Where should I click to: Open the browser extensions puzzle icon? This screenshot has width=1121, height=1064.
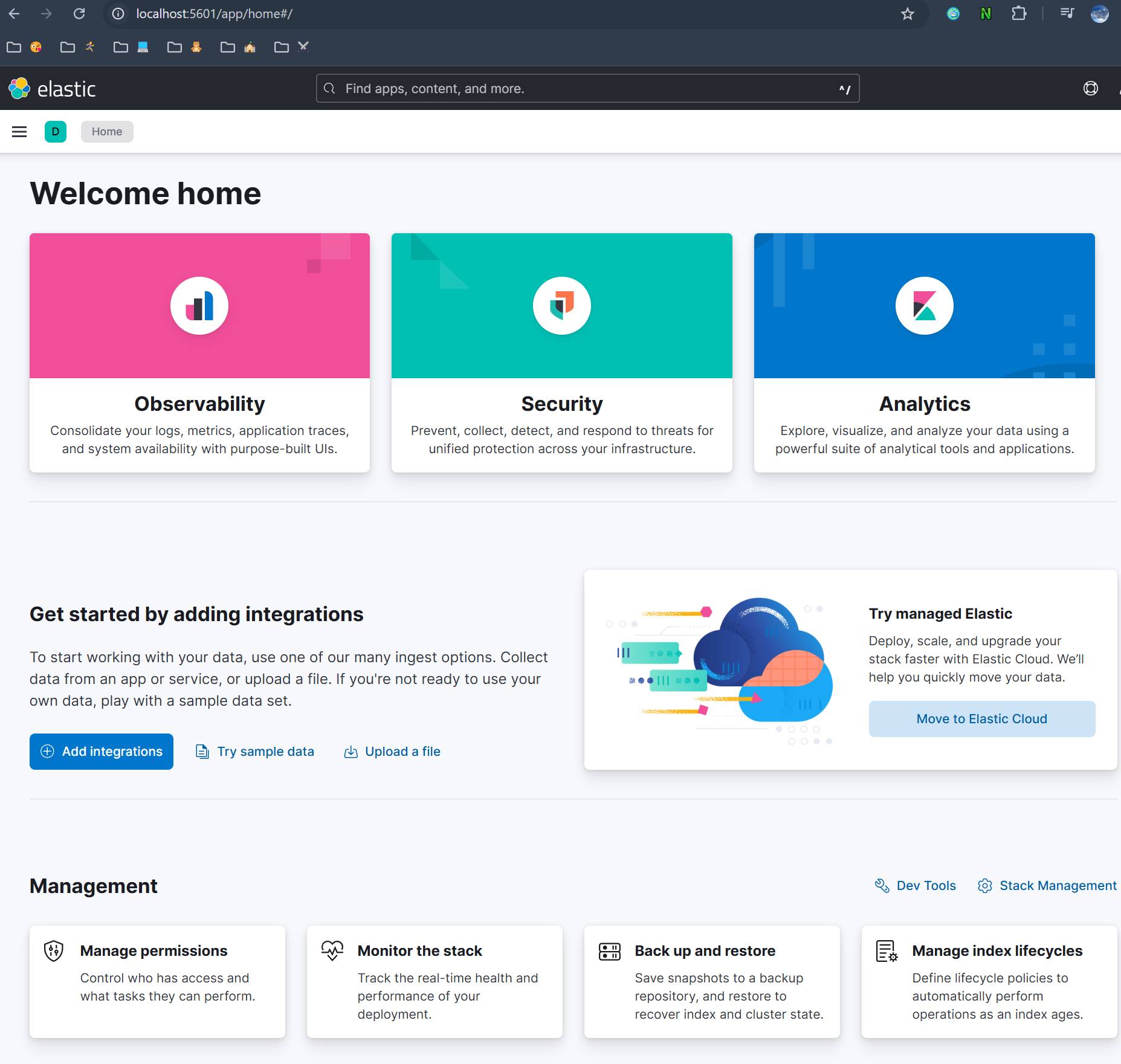pos(1019,13)
